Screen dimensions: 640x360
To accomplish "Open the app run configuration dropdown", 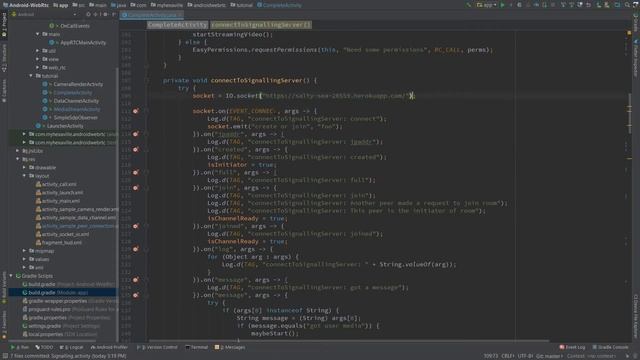I will pos(487,5).
